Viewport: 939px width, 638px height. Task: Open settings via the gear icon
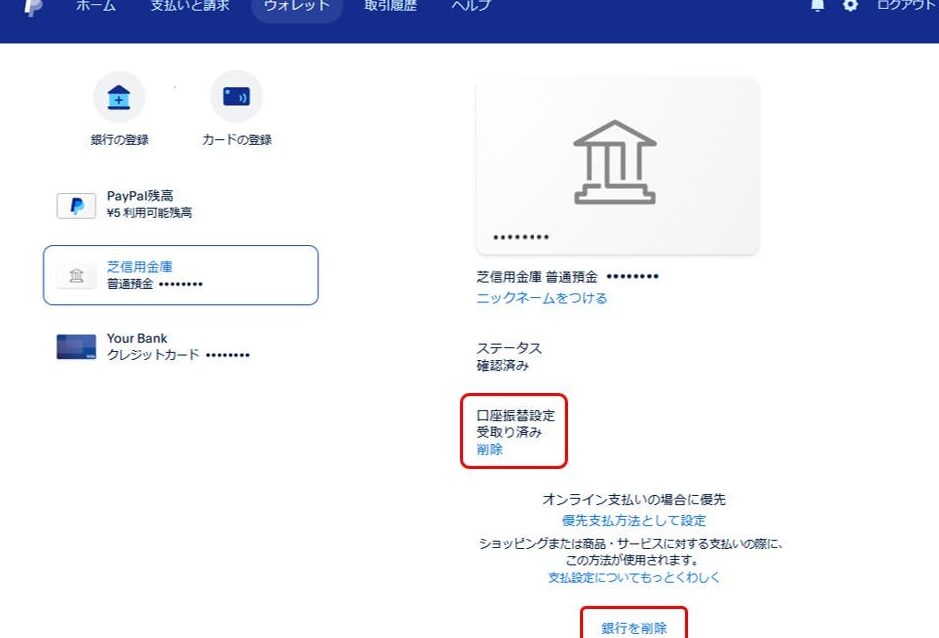(851, 6)
